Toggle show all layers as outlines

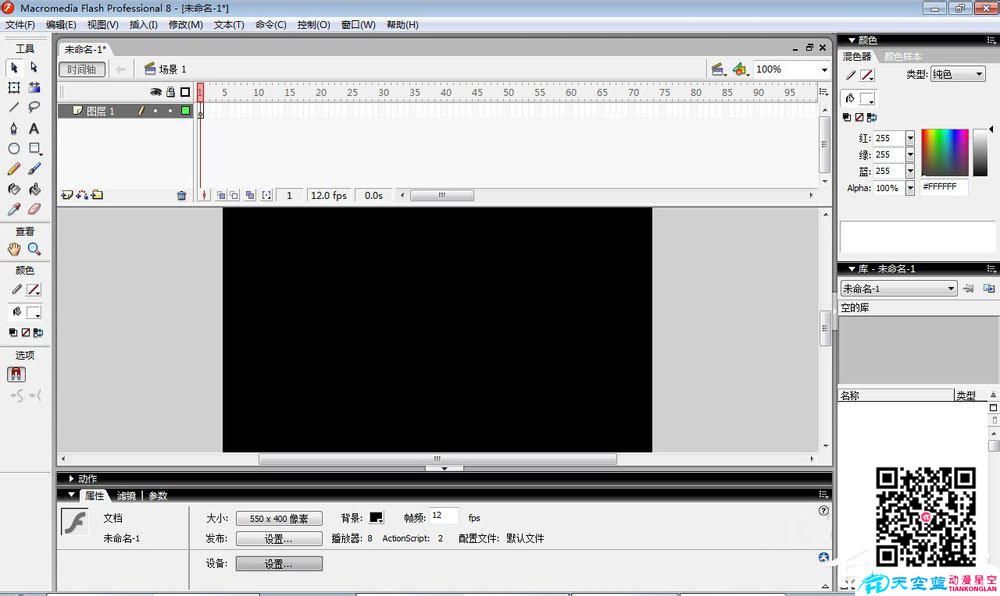point(185,92)
